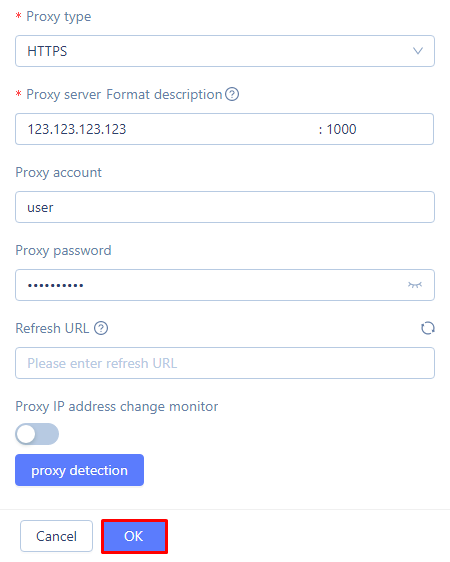Click the Format description link text
450x562 pixels.
tap(164, 95)
